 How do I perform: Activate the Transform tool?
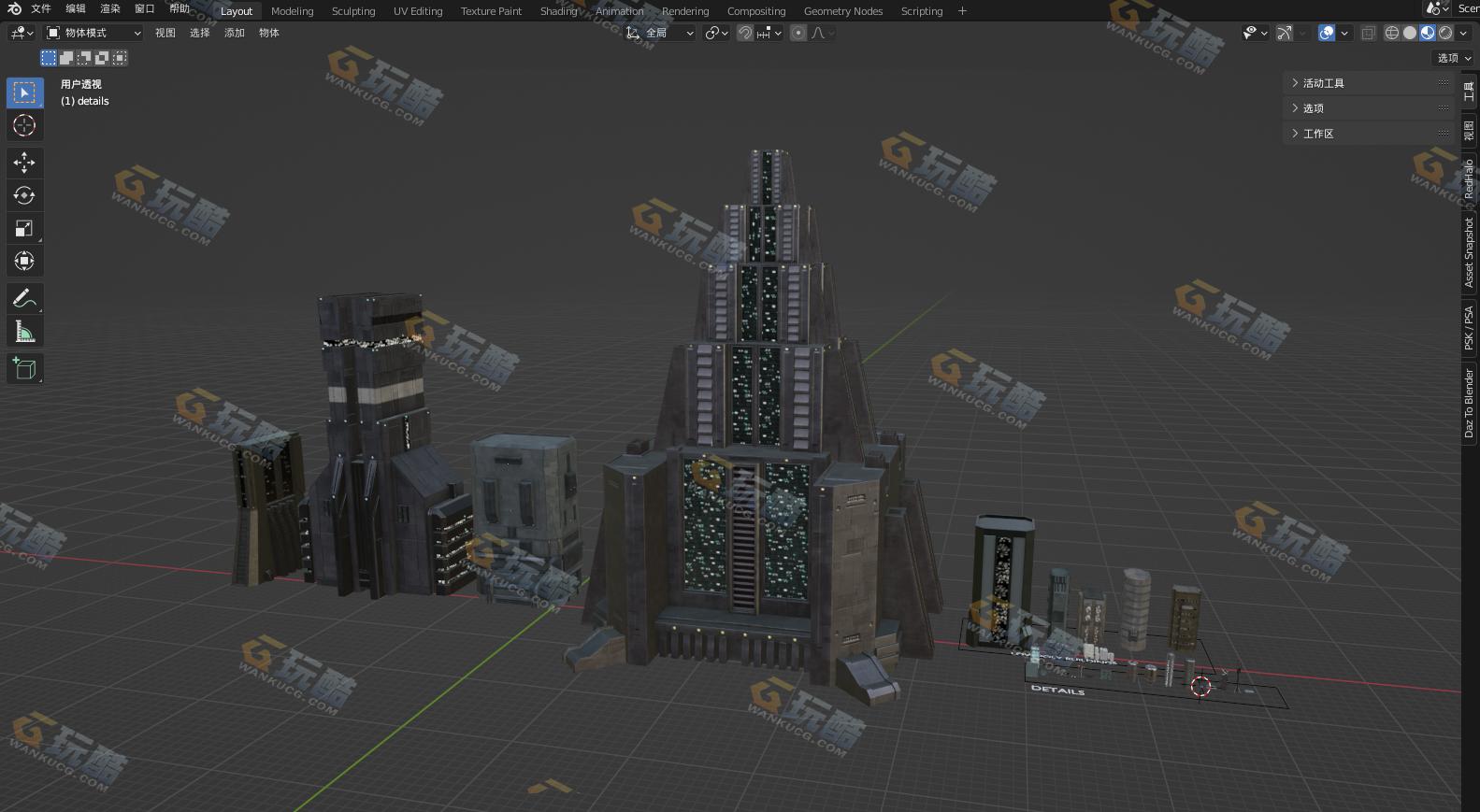25,261
